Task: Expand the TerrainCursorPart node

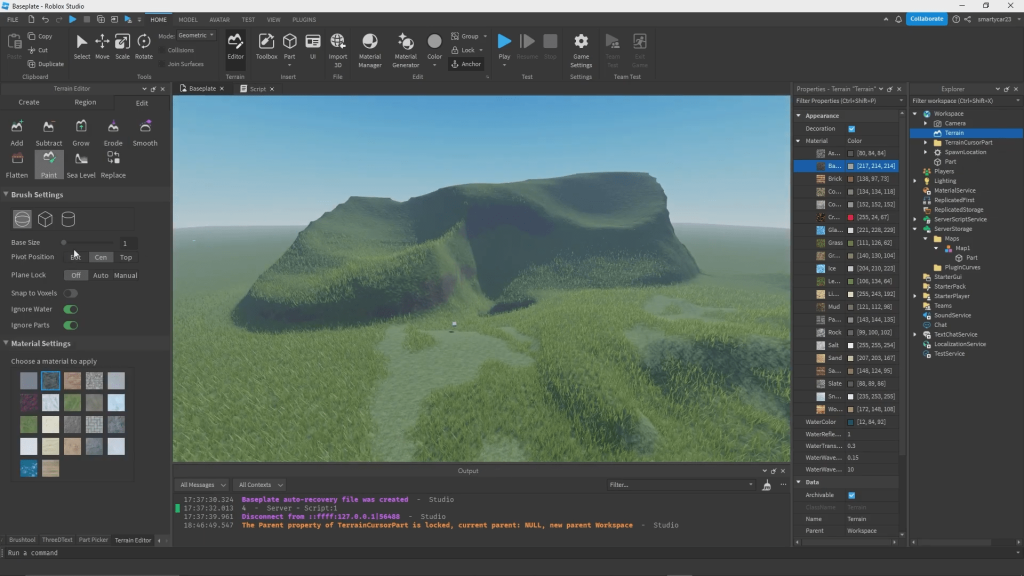Action: click(925, 142)
